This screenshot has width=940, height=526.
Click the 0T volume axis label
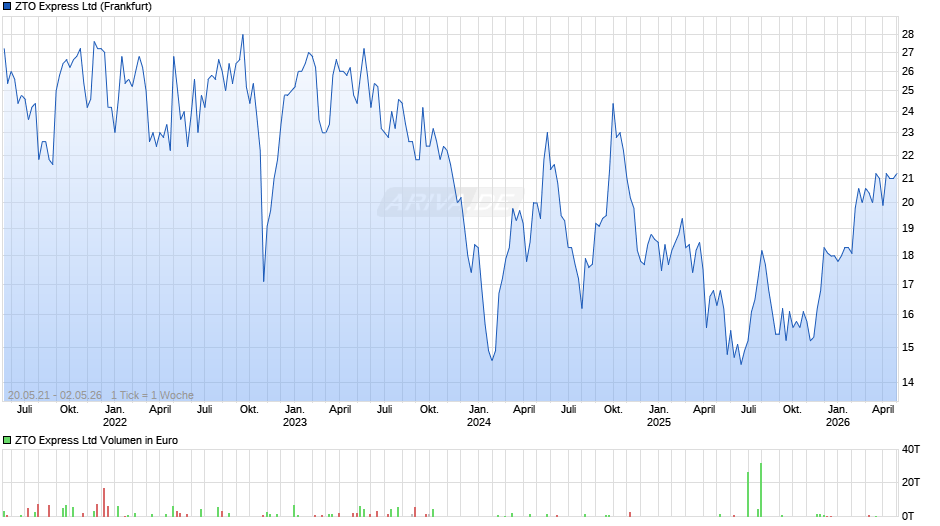(908, 516)
